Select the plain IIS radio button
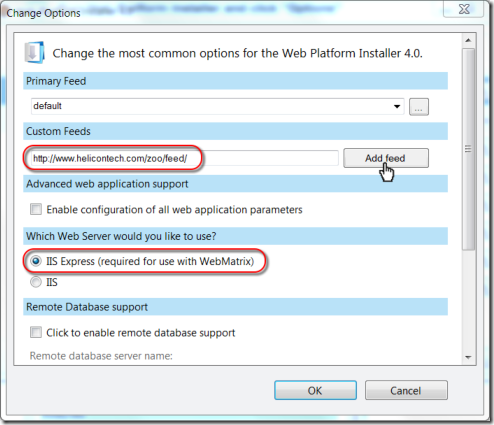This screenshot has width=494, height=425. (36, 282)
